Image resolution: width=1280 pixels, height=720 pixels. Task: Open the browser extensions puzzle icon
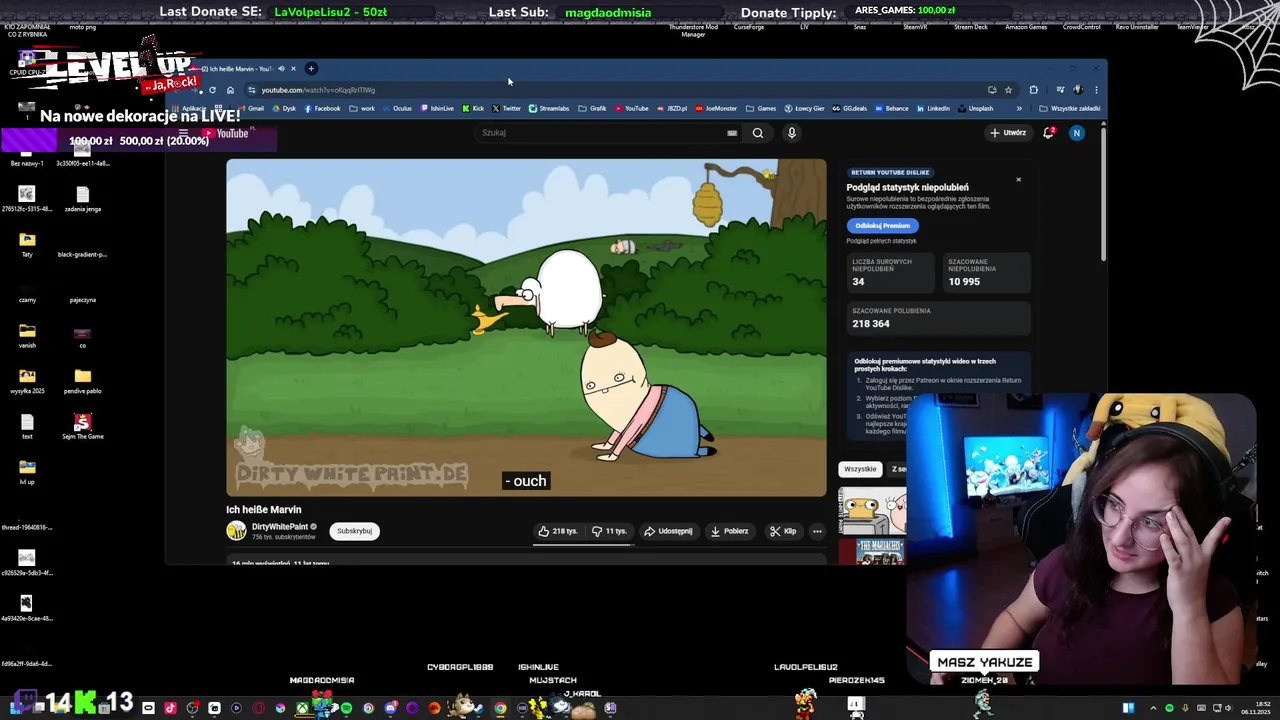pyautogui.click(x=1034, y=90)
